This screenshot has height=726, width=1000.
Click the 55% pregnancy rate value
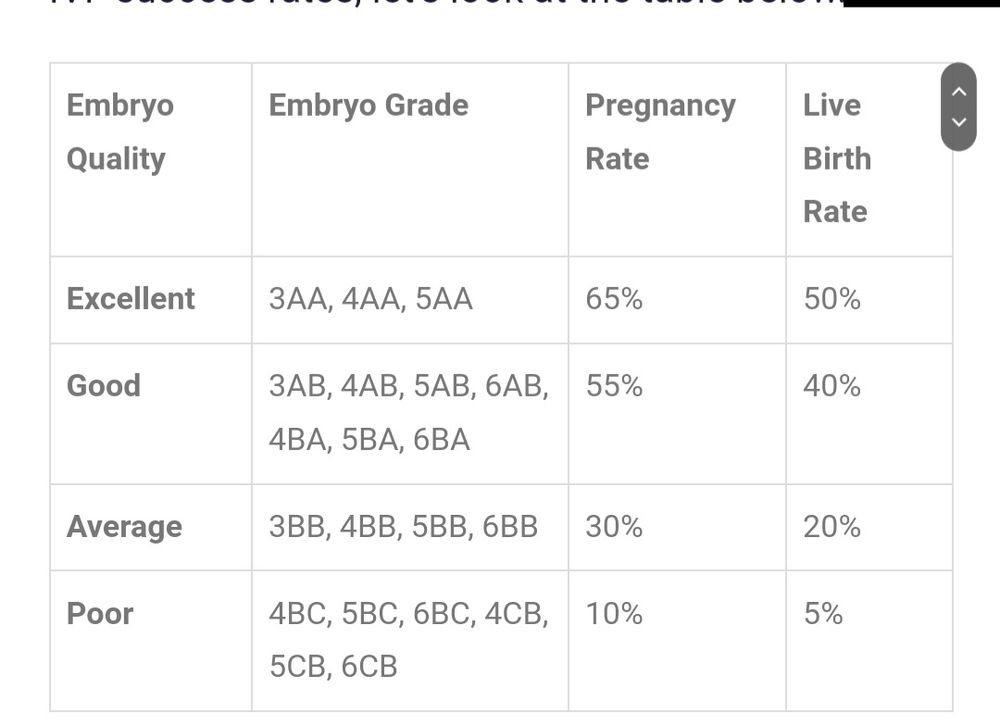(x=614, y=386)
